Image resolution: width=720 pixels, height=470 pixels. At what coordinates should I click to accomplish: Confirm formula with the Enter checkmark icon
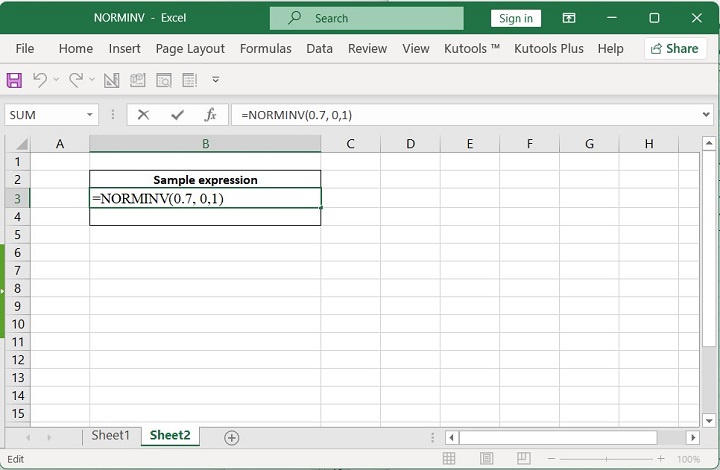[178, 115]
